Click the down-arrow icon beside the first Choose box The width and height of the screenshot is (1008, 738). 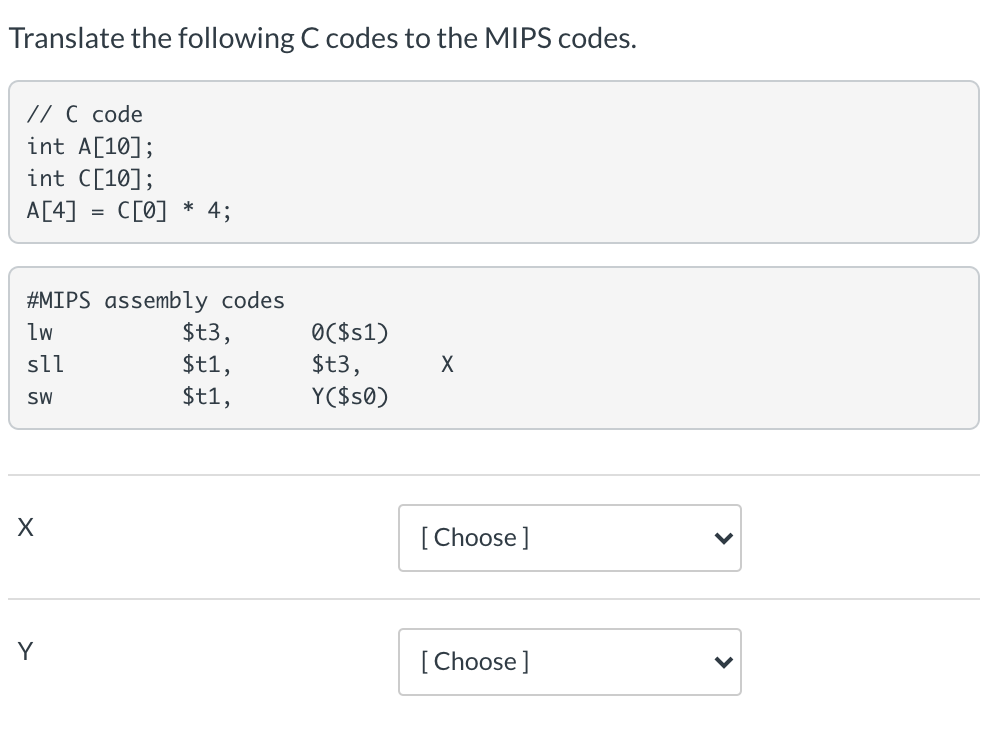[724, 538]
